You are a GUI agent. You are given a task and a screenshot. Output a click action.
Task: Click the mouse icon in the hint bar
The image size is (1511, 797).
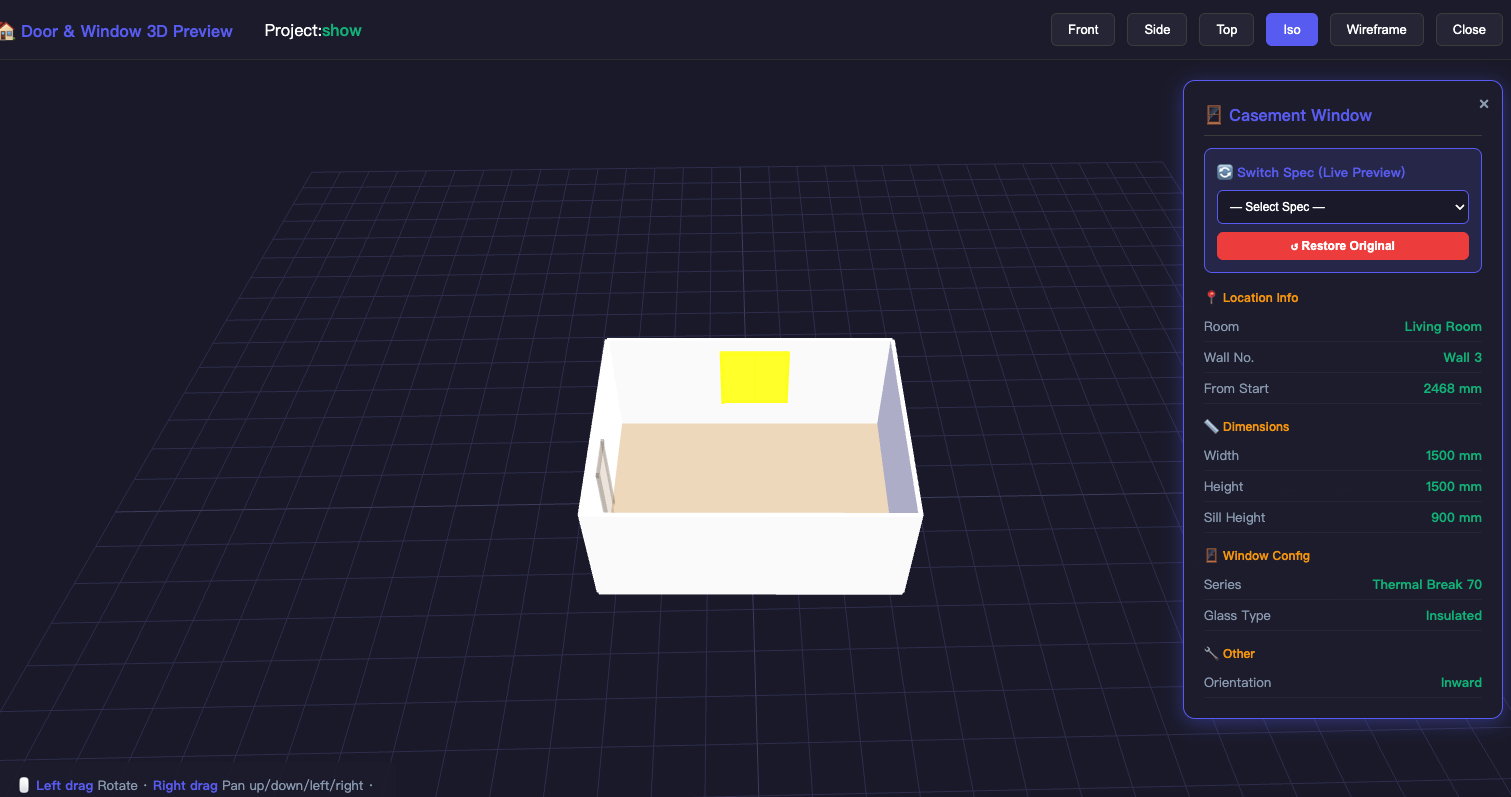[24, 785]
